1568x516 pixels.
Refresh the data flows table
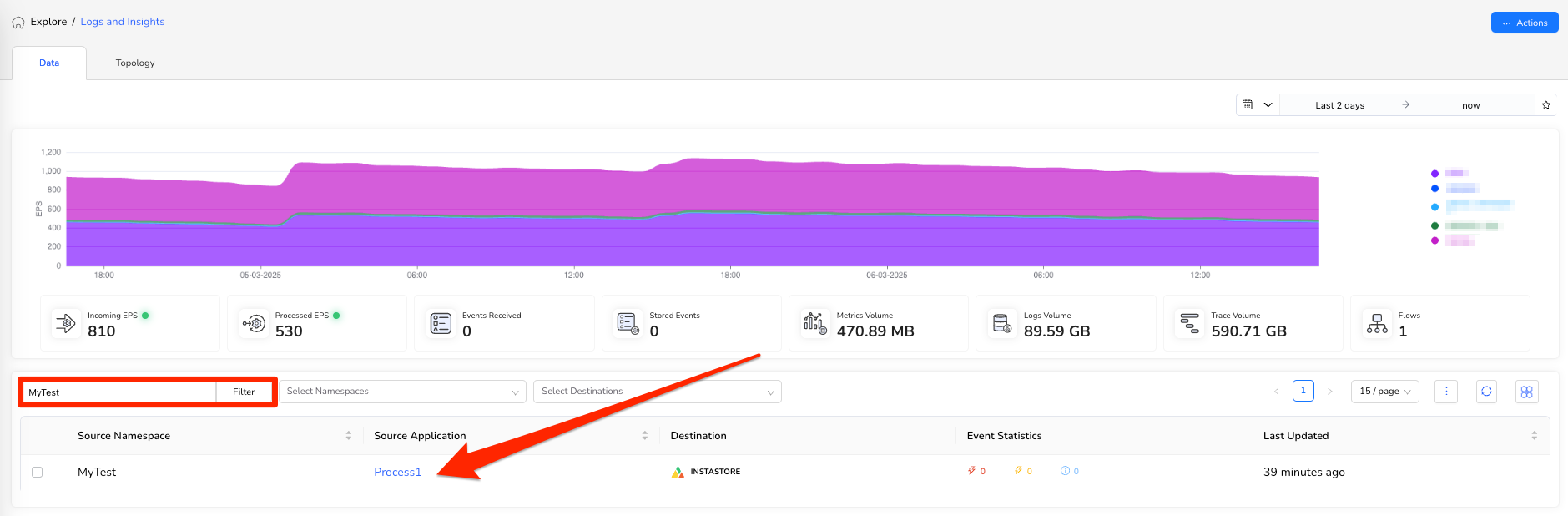[1486, 392]
